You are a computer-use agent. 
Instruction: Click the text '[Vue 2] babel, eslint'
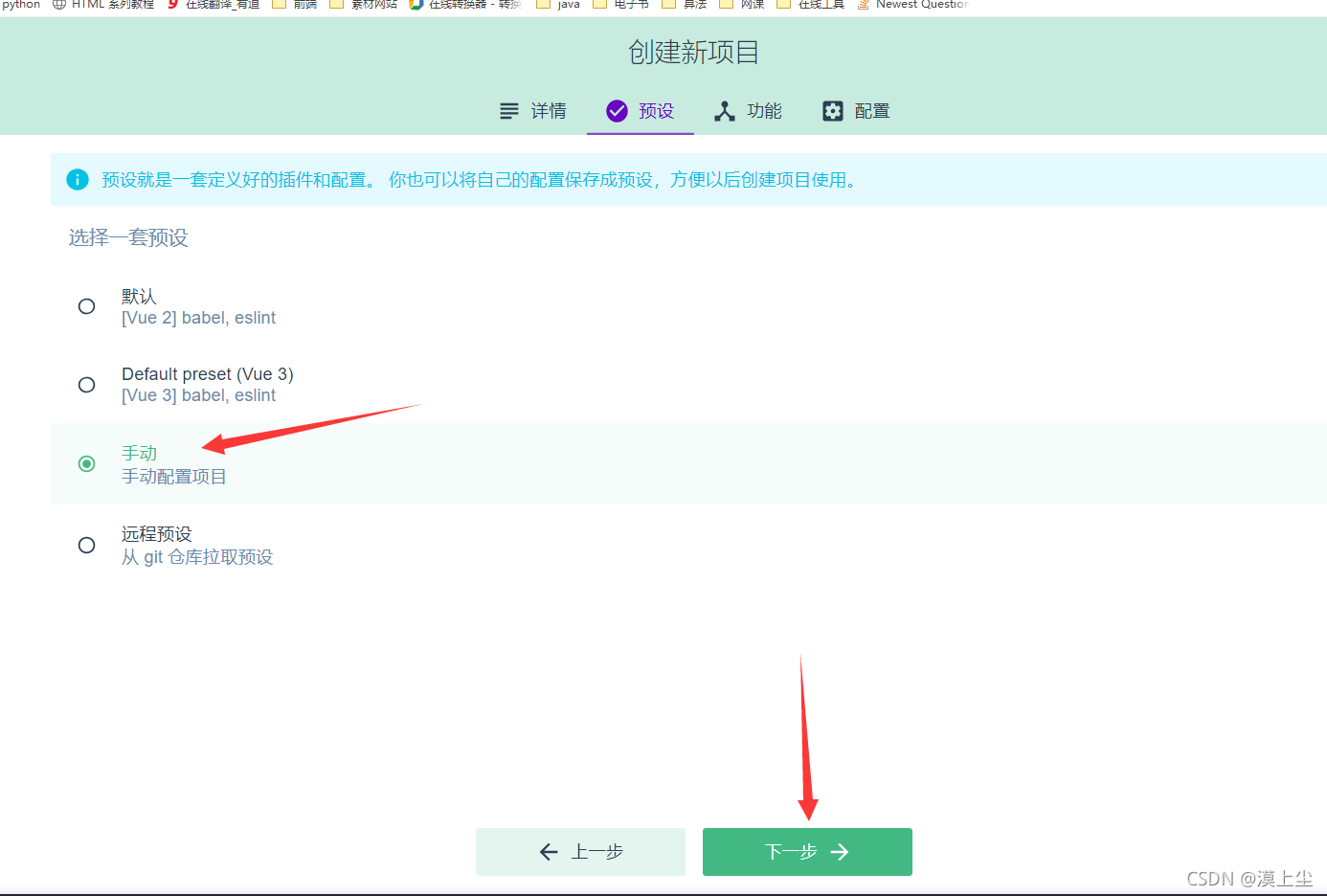198,318
